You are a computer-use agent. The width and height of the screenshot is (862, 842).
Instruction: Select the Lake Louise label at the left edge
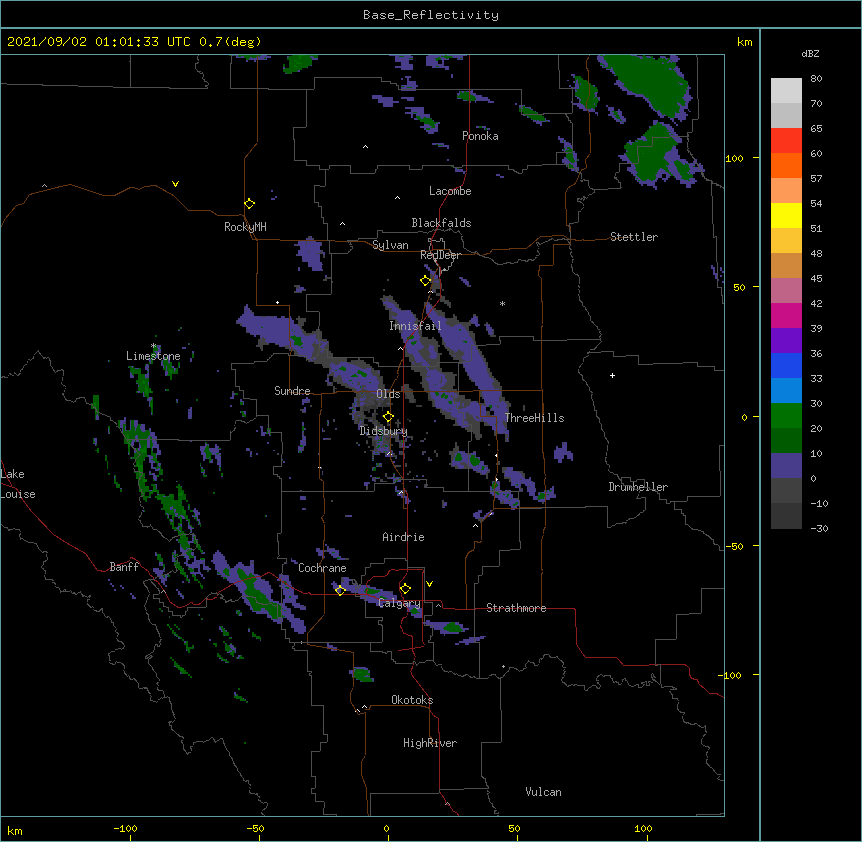tap(18, 484)
